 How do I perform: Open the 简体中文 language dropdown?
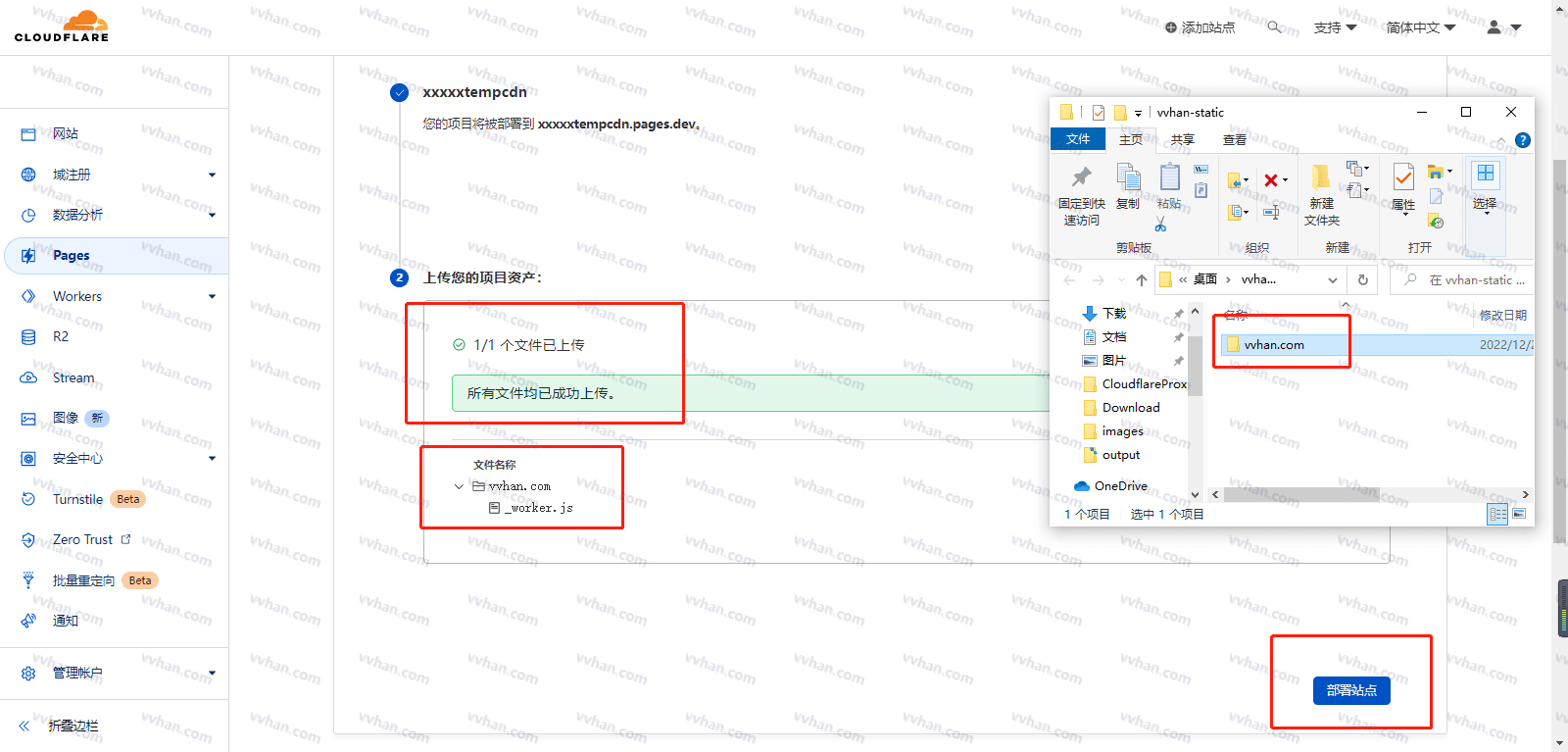pos(1421,27)
